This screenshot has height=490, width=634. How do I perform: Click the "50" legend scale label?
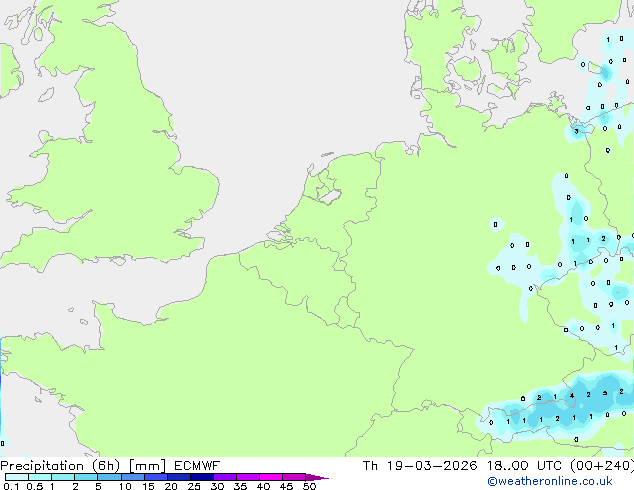point(309,486)
